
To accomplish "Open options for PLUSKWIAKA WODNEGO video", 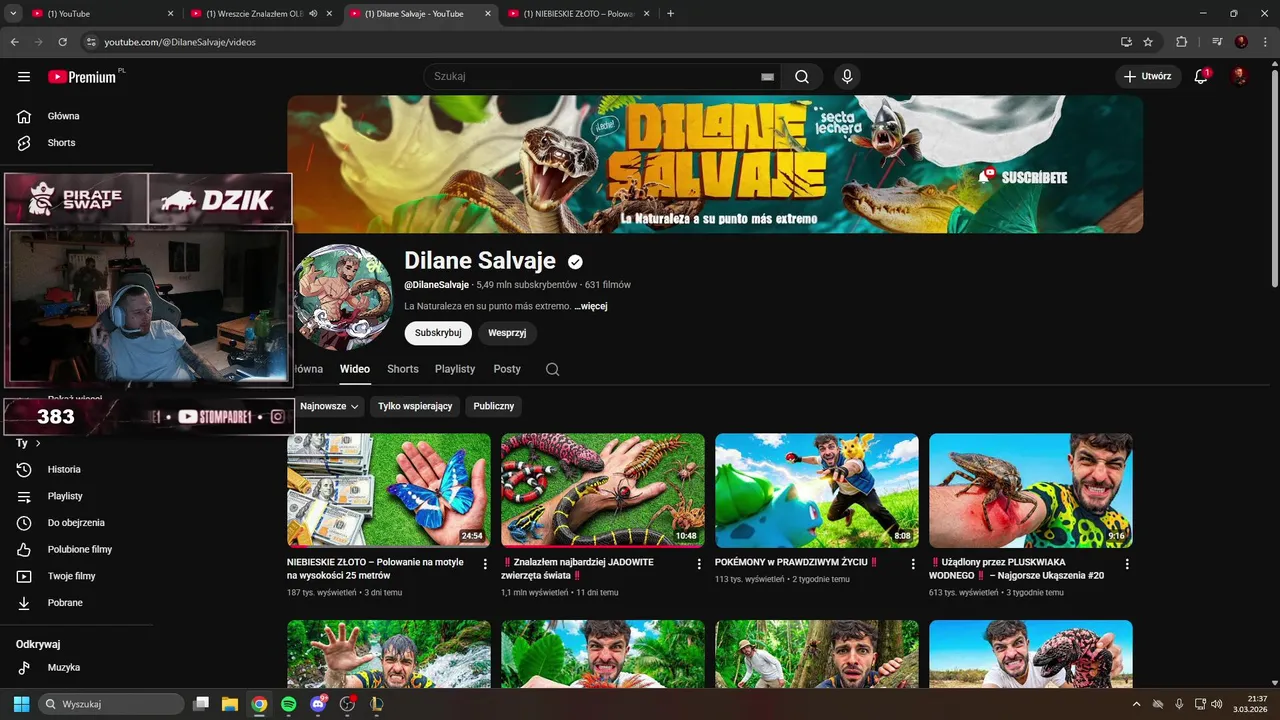I will (x=1127, y=564).
